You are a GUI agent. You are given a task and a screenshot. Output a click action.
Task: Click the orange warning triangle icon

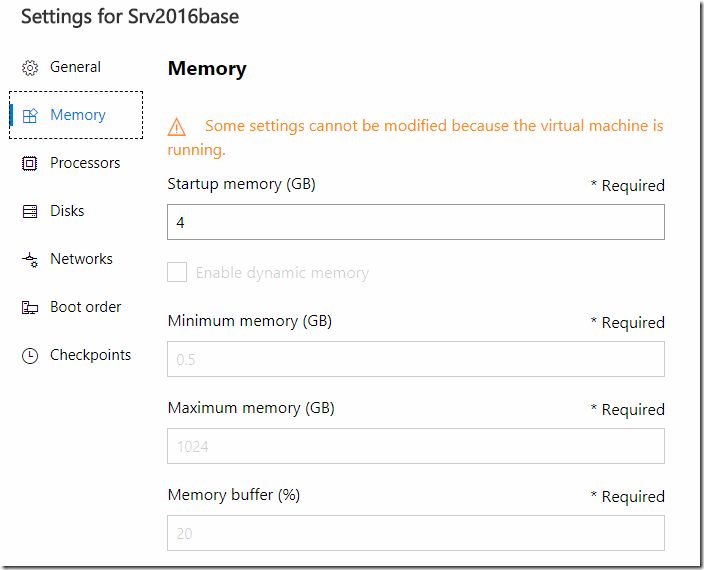pyautogui.click(x=177, y=127)
